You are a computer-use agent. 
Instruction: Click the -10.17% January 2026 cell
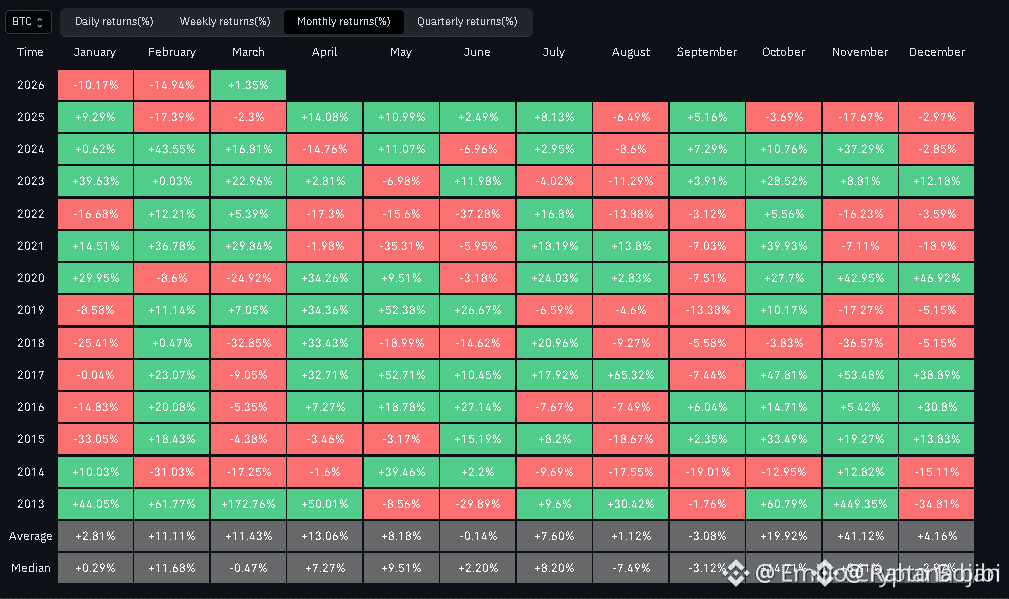pyautogui.click(x=95, y=85)
